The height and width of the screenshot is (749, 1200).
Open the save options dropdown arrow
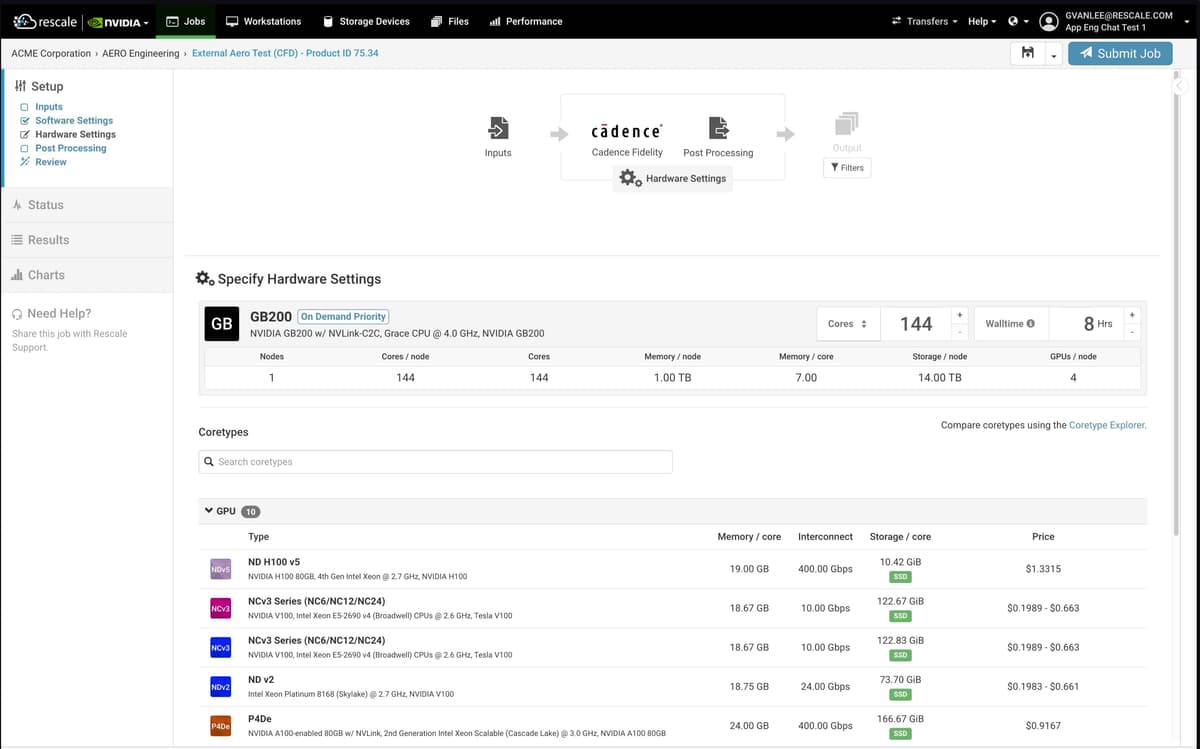(1053, 55)
